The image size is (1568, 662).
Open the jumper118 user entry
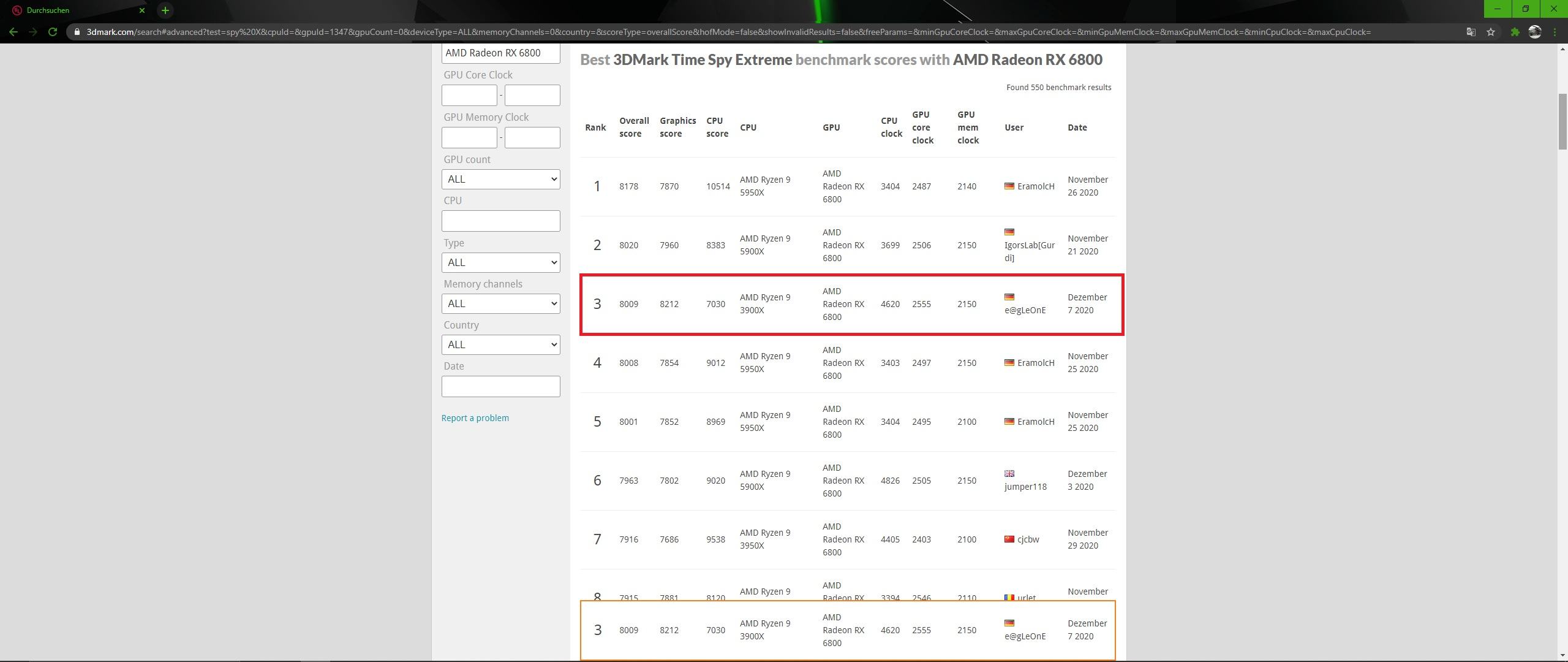[1025, 487]
